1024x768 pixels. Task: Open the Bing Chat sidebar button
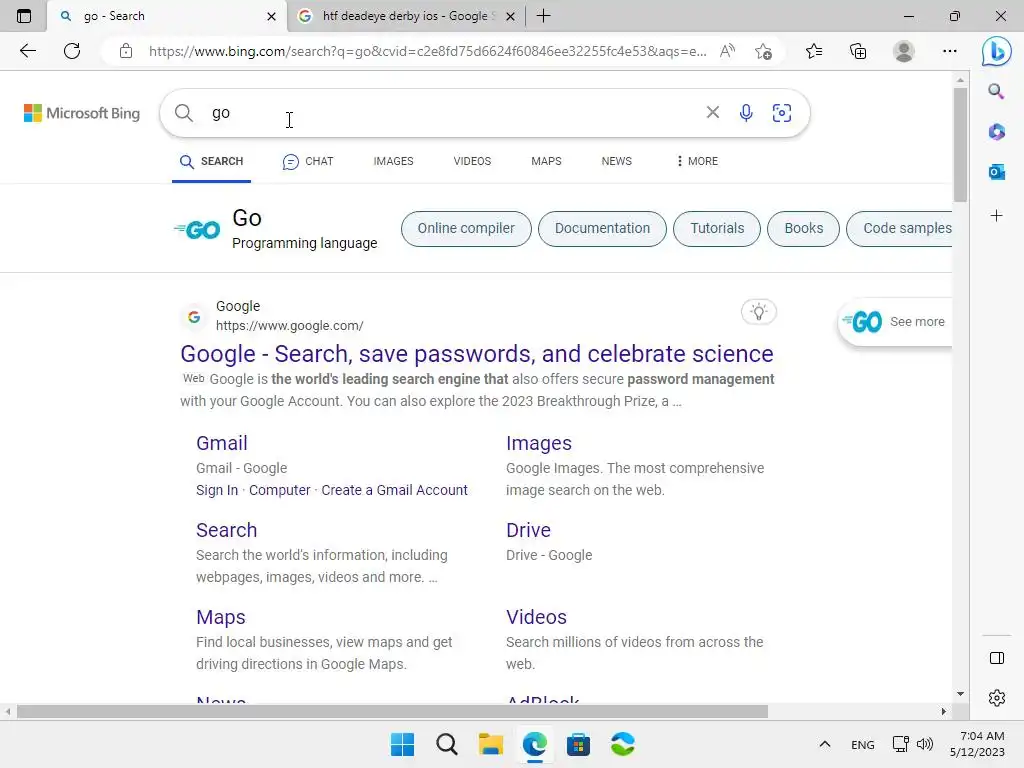tap(997, 51)
